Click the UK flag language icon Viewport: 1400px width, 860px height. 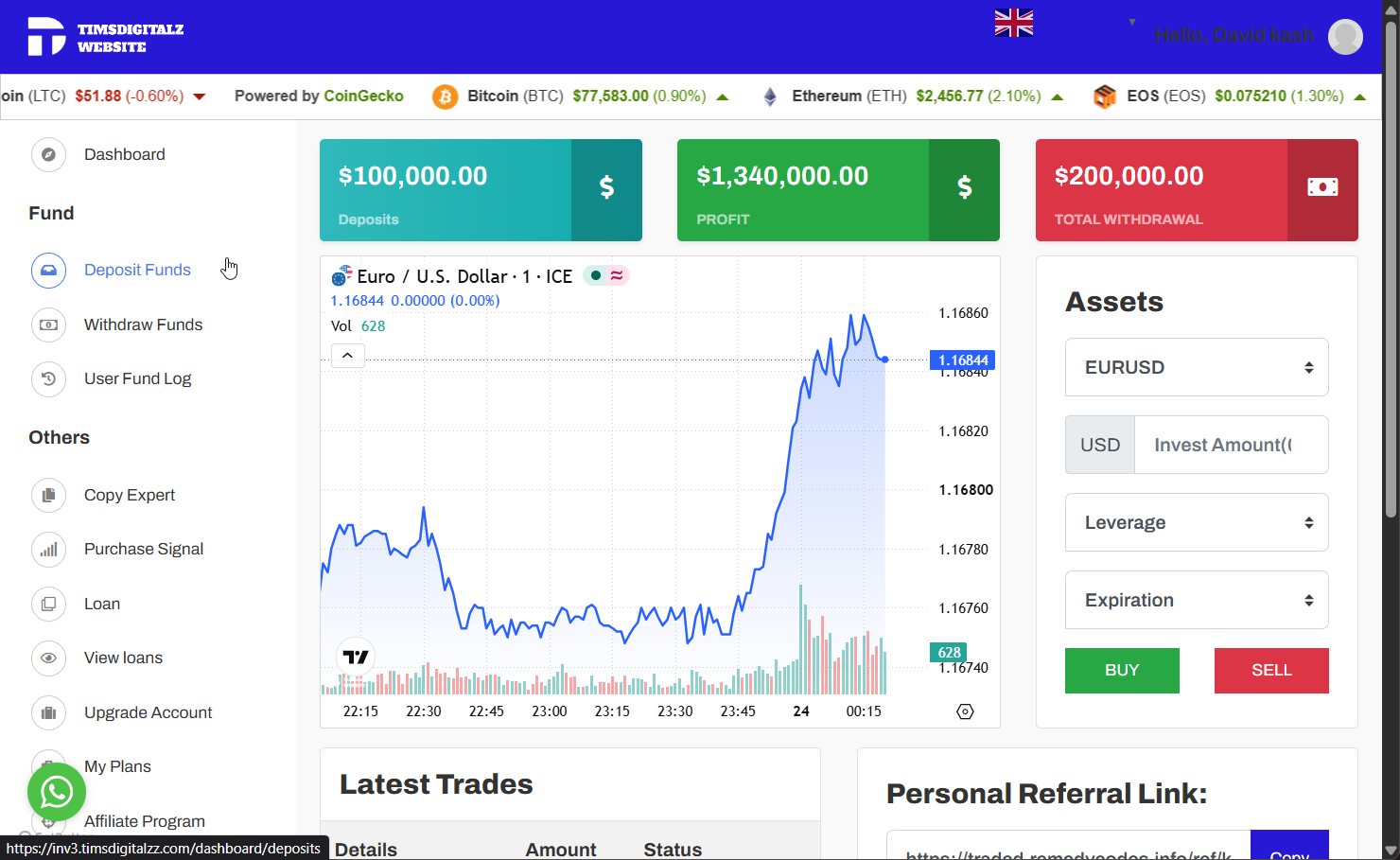[x=1013, y=23]
